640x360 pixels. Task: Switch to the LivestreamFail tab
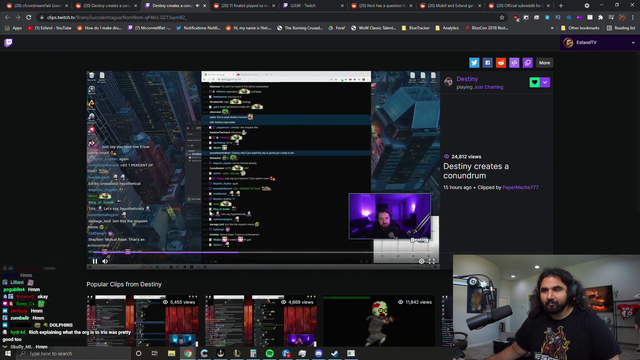(x=38, y=6)
